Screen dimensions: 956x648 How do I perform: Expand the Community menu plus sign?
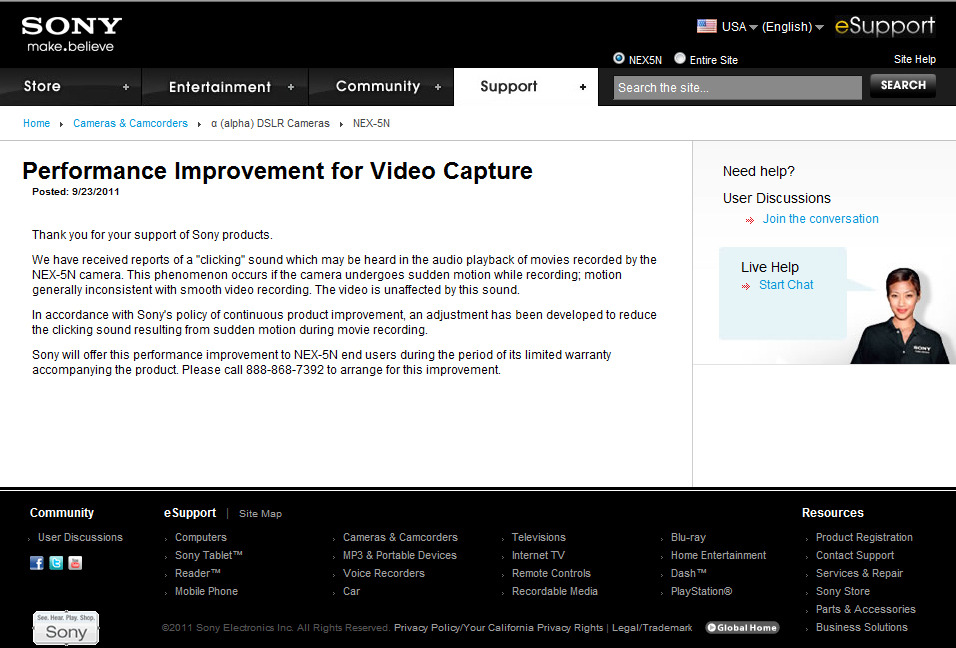tap(438, 87)
